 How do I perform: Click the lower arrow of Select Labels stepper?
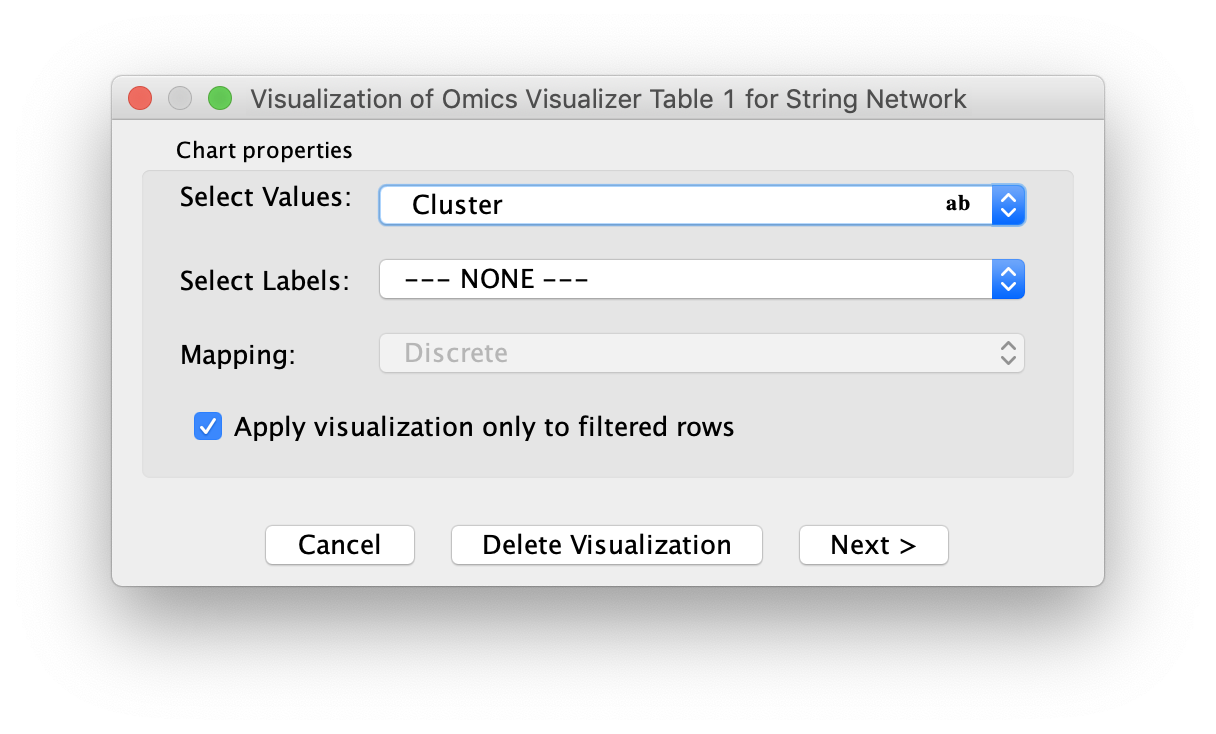(1008, 286)
